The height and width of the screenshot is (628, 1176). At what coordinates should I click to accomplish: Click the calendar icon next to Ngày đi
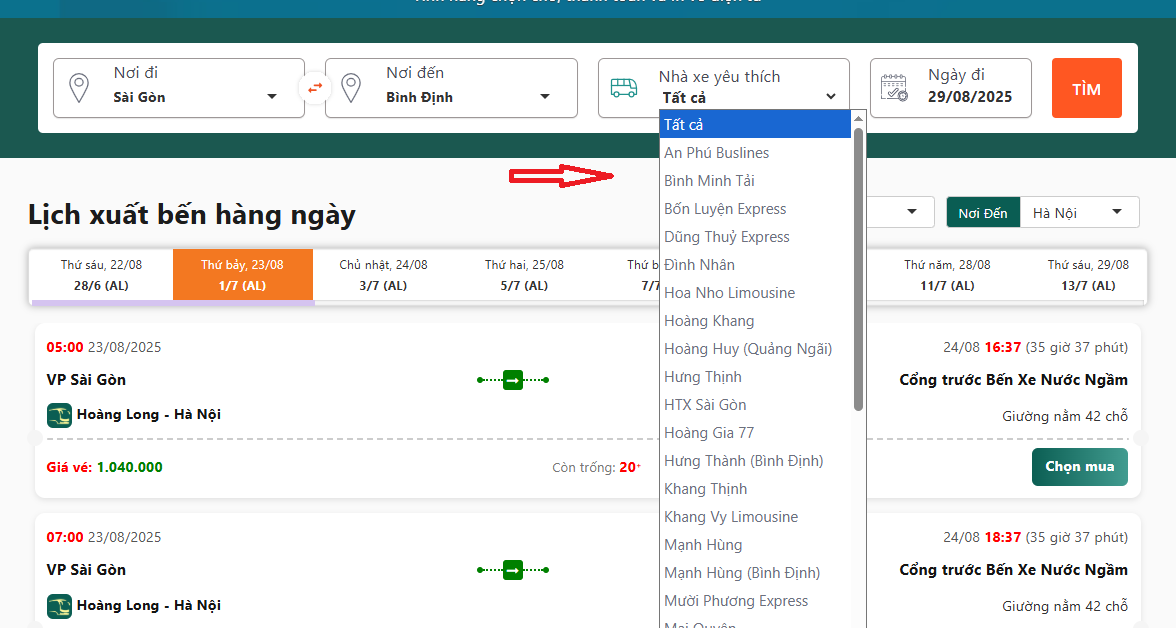pyautogui.click(x=894, y=88)
